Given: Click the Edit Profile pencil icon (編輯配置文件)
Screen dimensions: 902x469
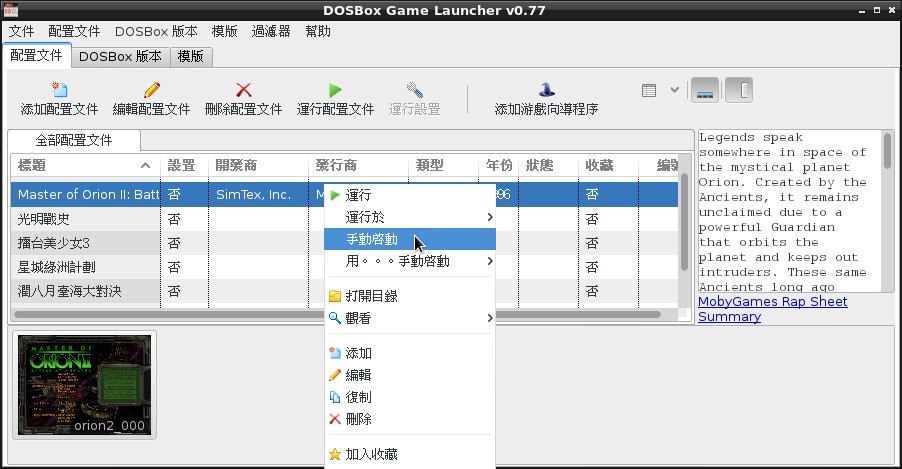Looking at the screenshot, I should click(x=151, y=90).
